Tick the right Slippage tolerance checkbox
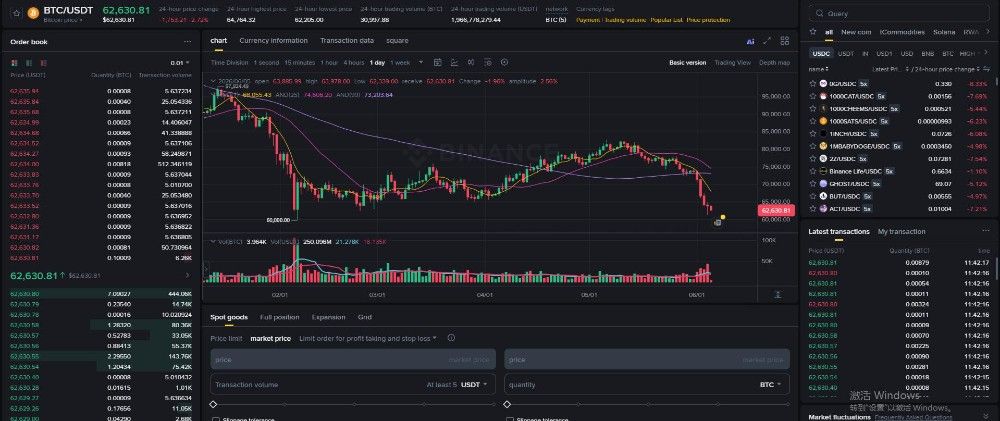The height and width of the screenshot is (421, 1000). pyautogui.click(x=510, y=419)
